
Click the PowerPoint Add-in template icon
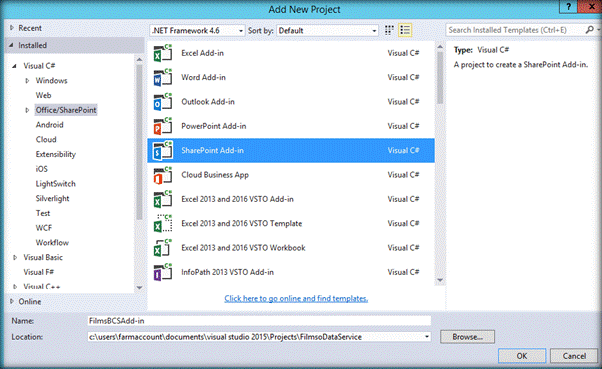(x=162, y=126)
